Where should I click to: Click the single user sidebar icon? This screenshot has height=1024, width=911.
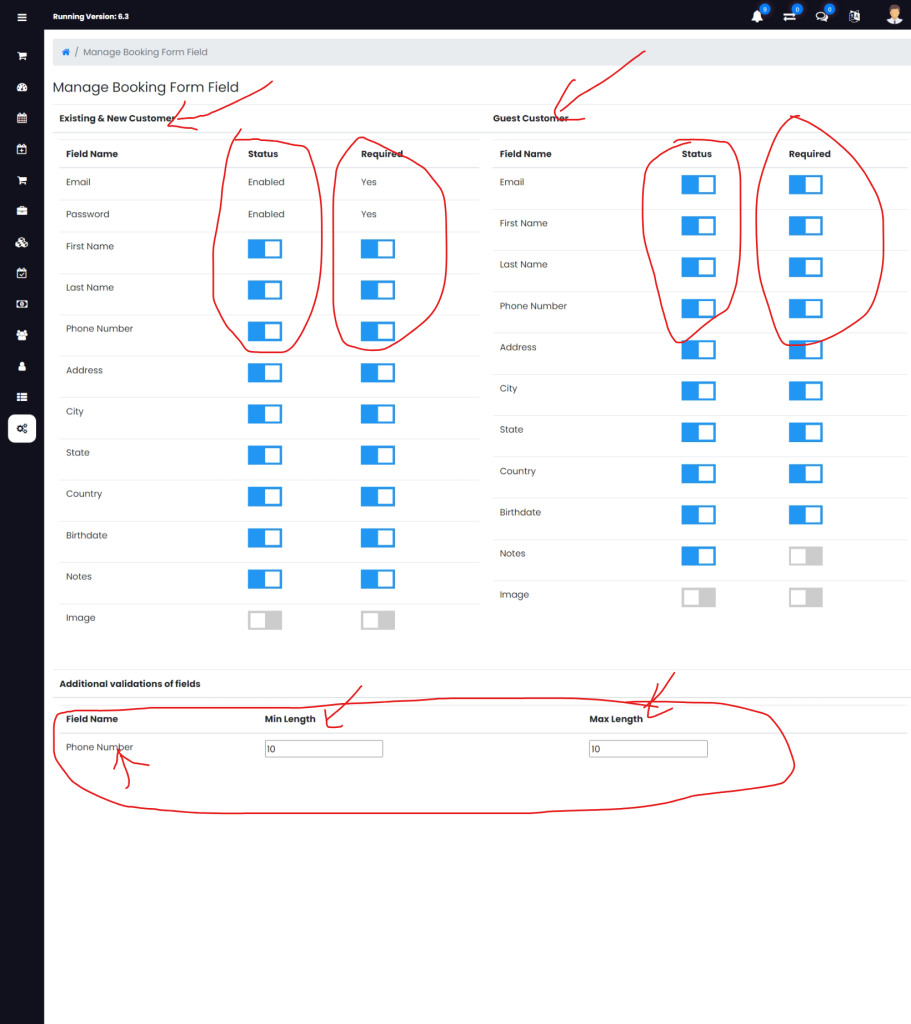pos(22,366)
